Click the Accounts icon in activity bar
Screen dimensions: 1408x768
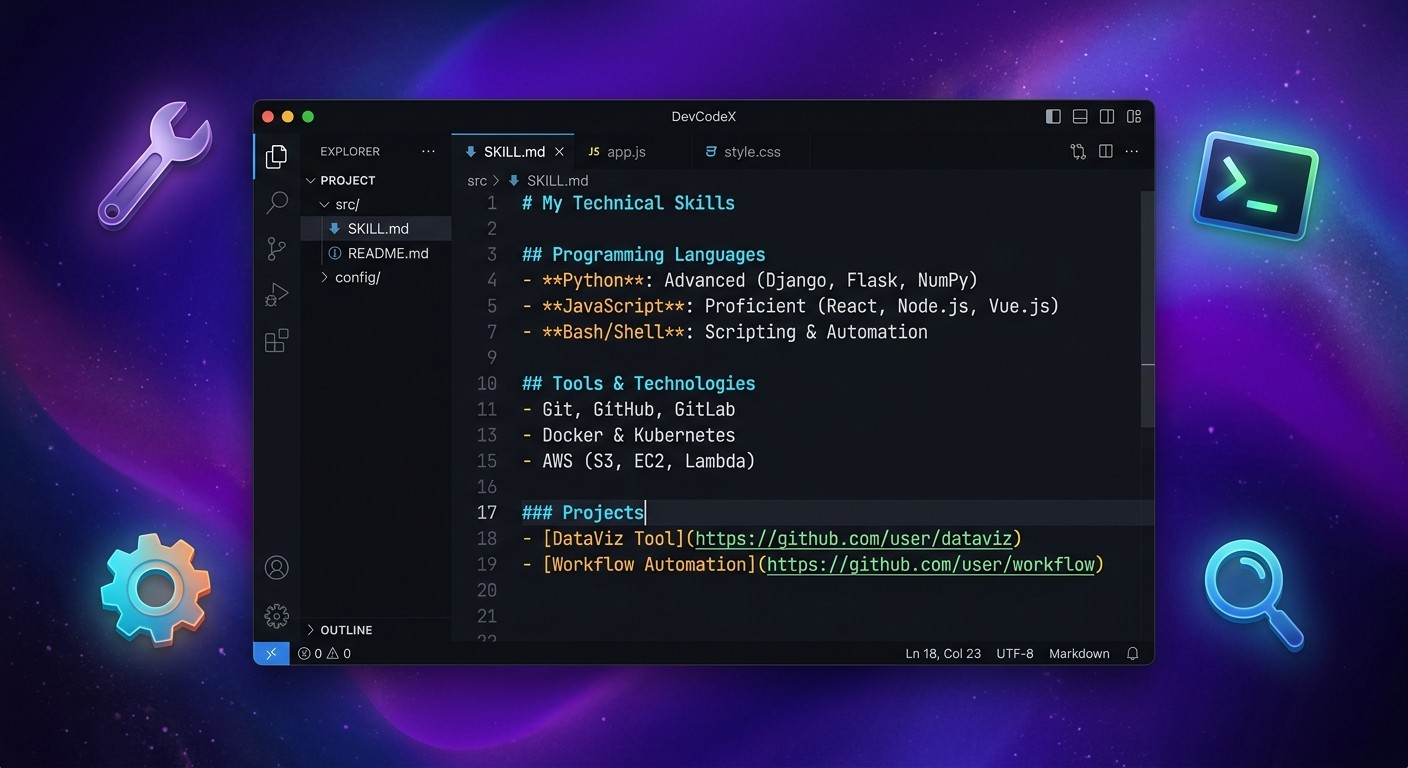[277, 568]
